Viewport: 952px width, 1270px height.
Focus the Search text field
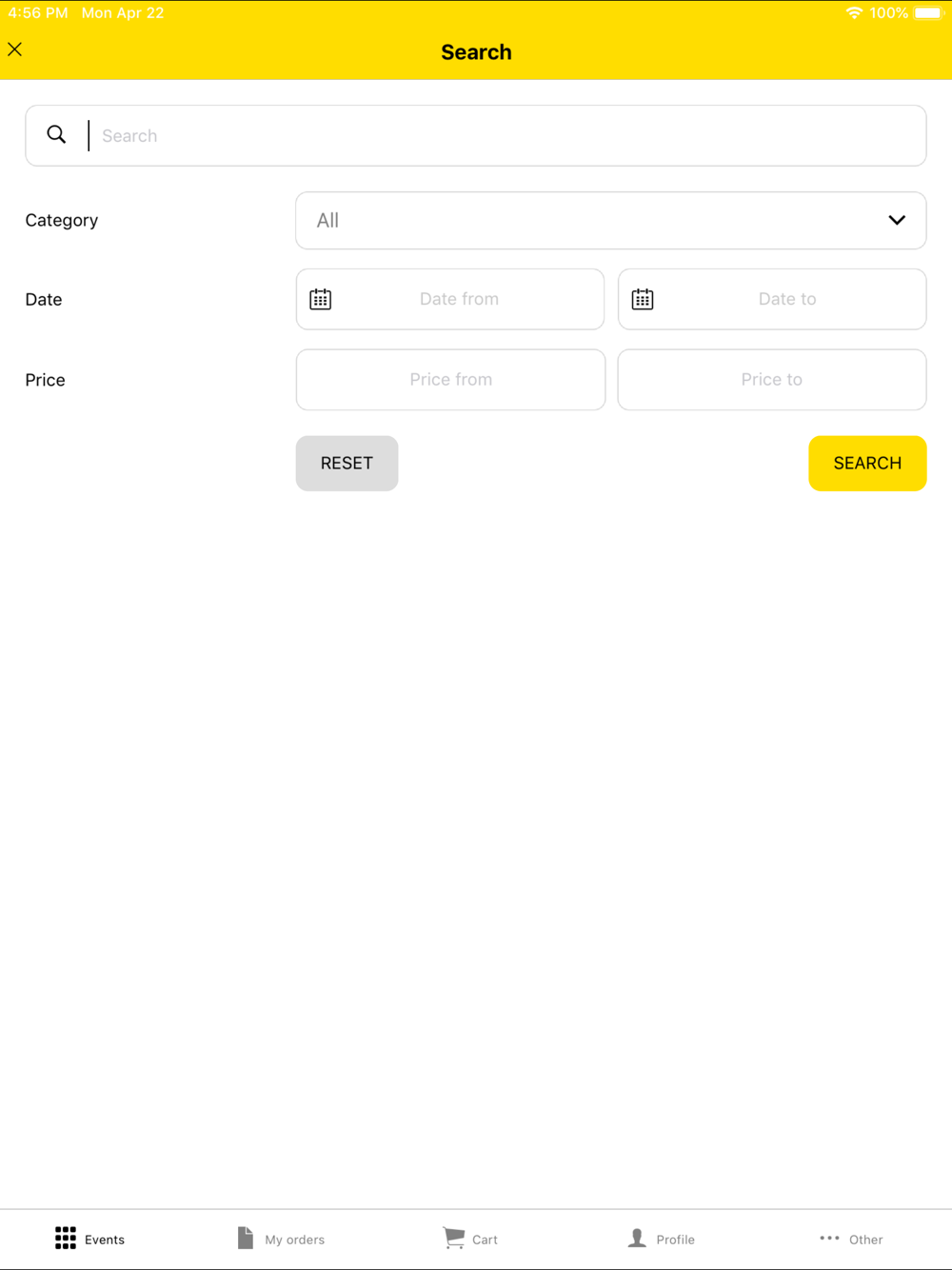[476, 135]
